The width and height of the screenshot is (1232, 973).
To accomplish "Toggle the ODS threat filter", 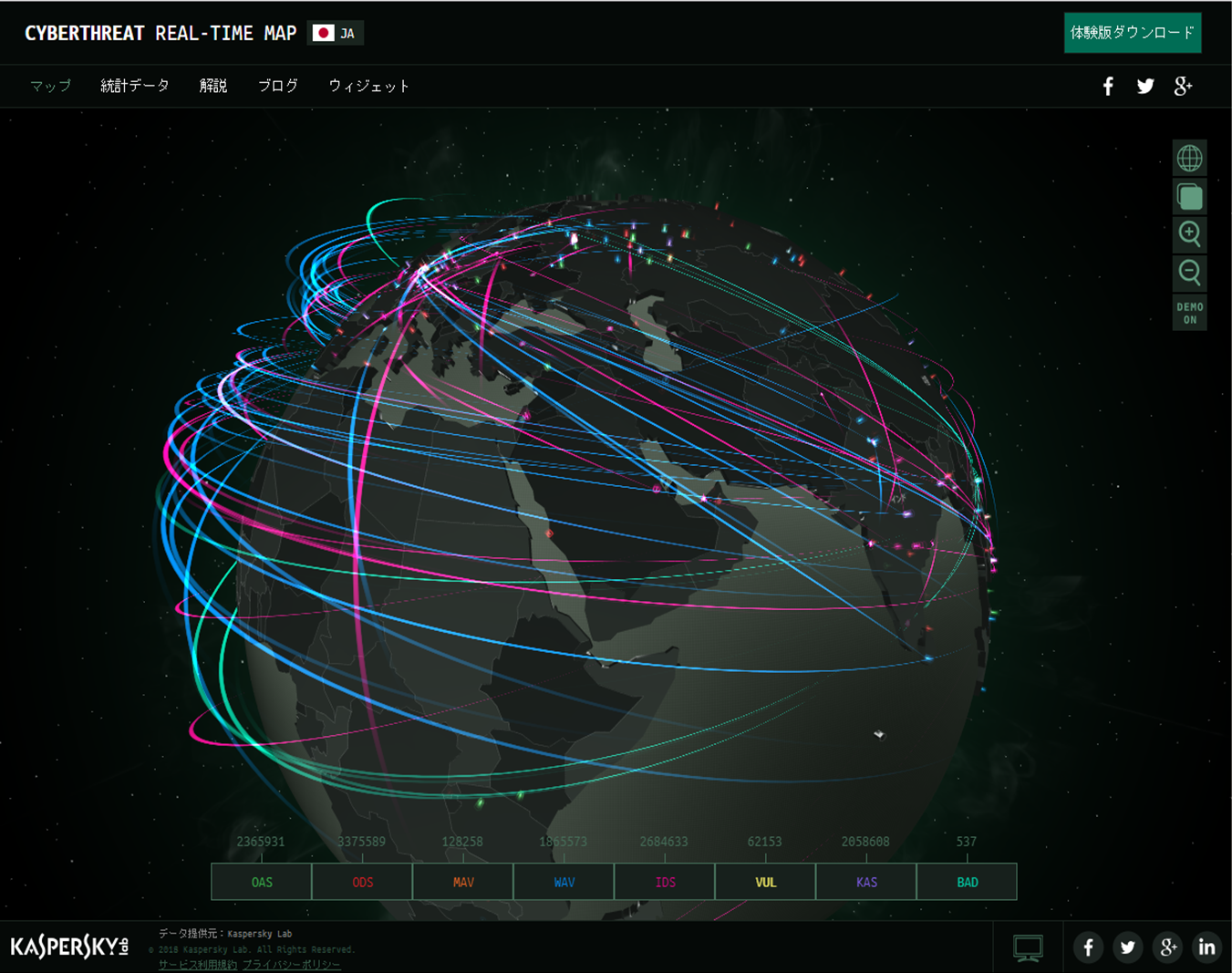I will click(x=362, y=882).
